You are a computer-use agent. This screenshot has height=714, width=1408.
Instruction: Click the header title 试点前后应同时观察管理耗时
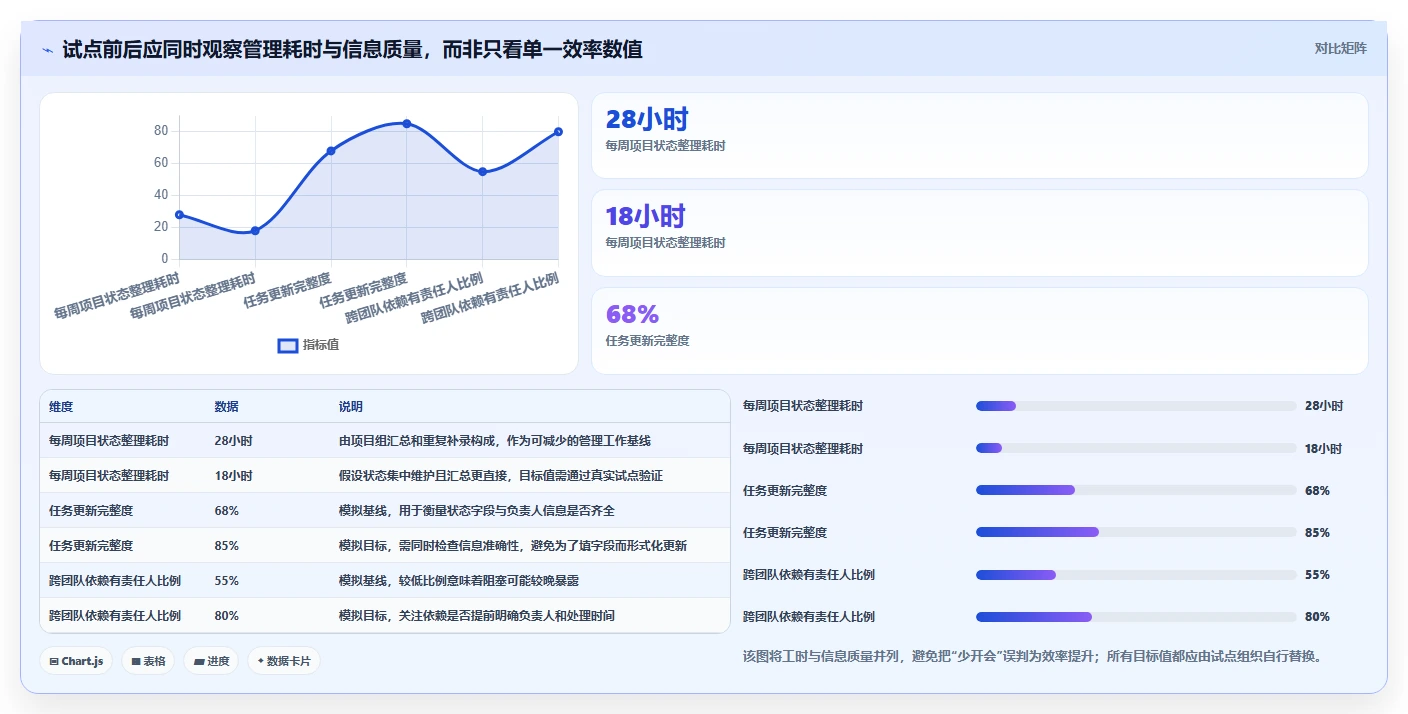coord(352,49)
